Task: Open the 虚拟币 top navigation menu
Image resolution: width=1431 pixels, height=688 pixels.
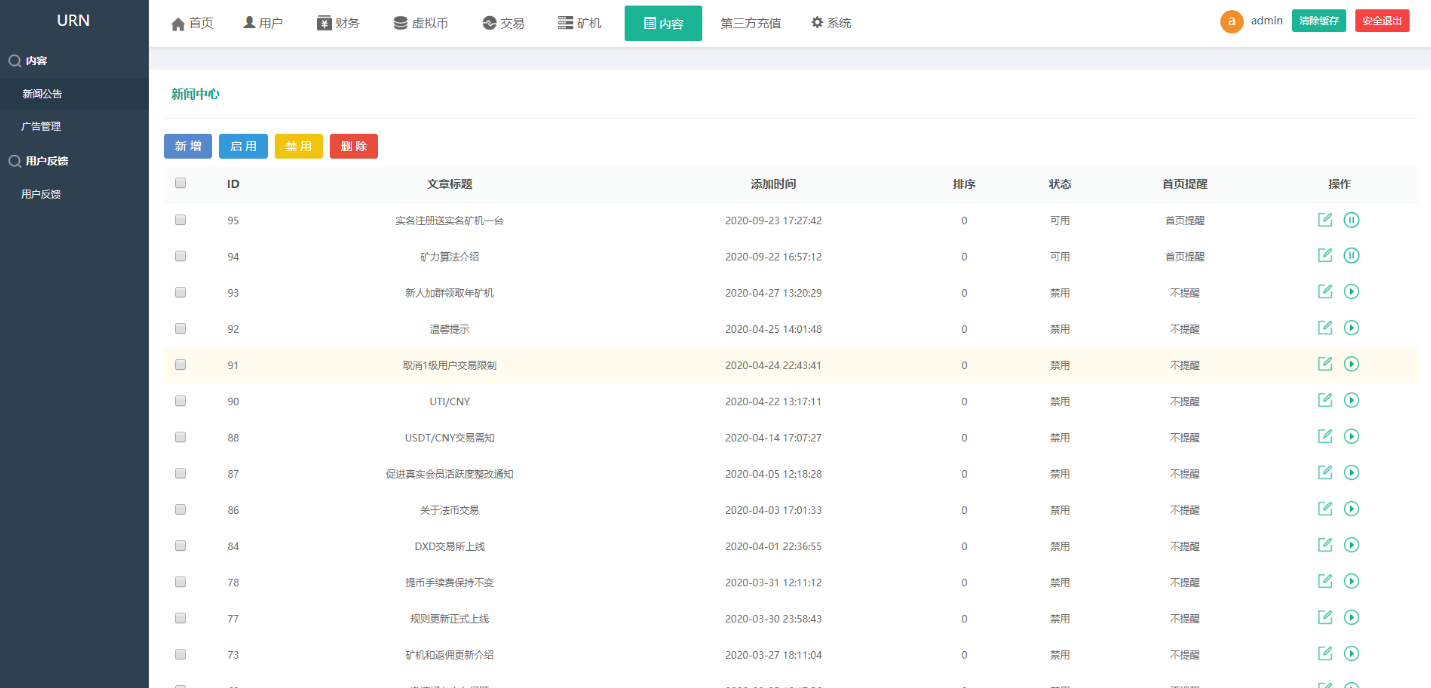Action: pos(420,23)
